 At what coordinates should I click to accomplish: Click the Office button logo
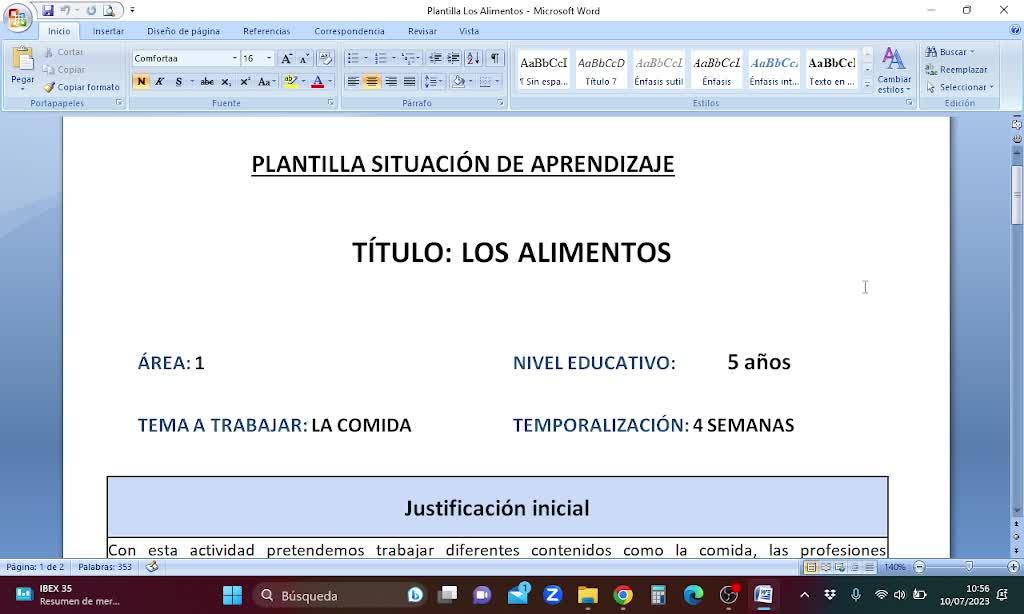point(18,18)
